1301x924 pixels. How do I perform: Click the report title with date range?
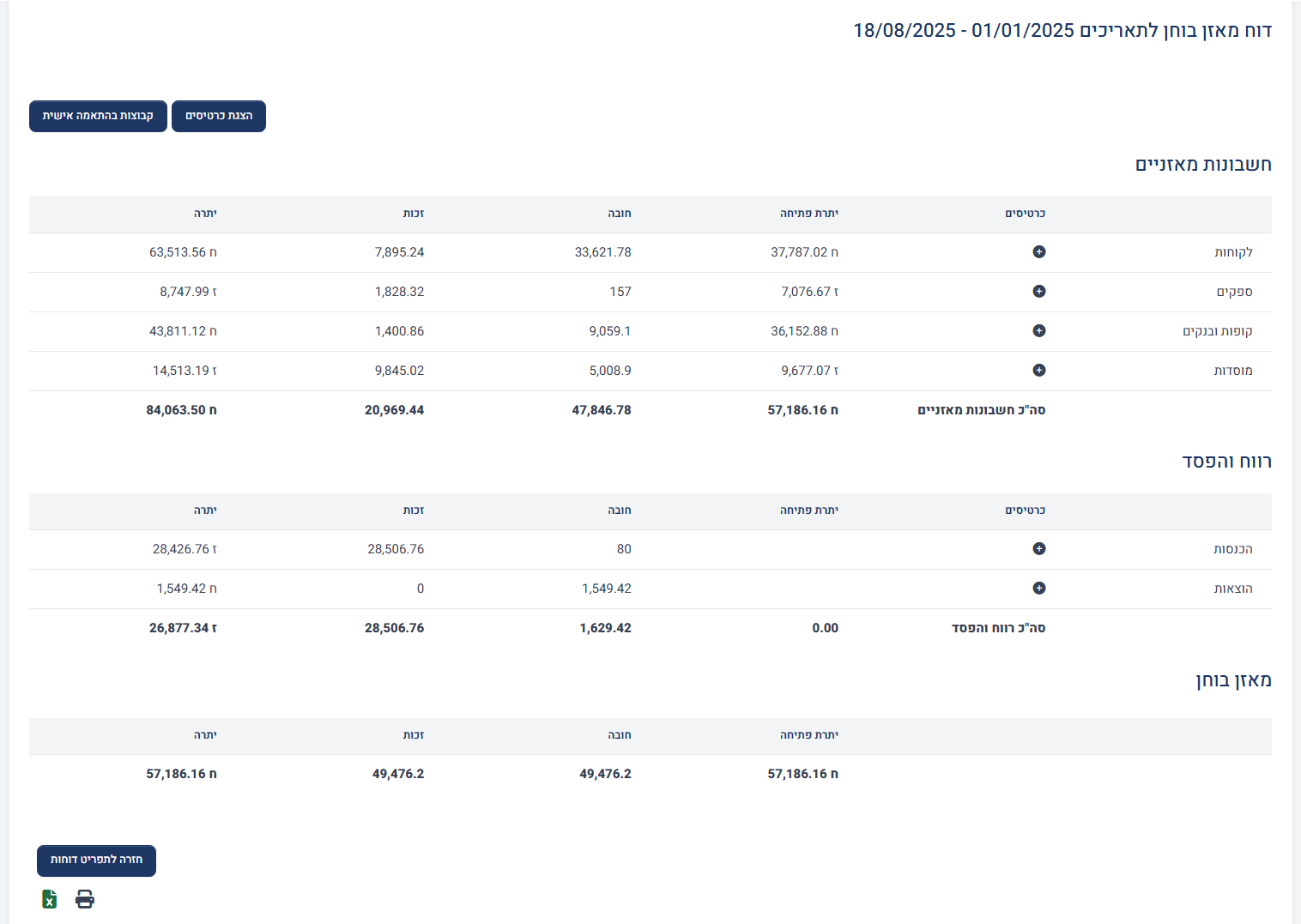pos(1062,31)
